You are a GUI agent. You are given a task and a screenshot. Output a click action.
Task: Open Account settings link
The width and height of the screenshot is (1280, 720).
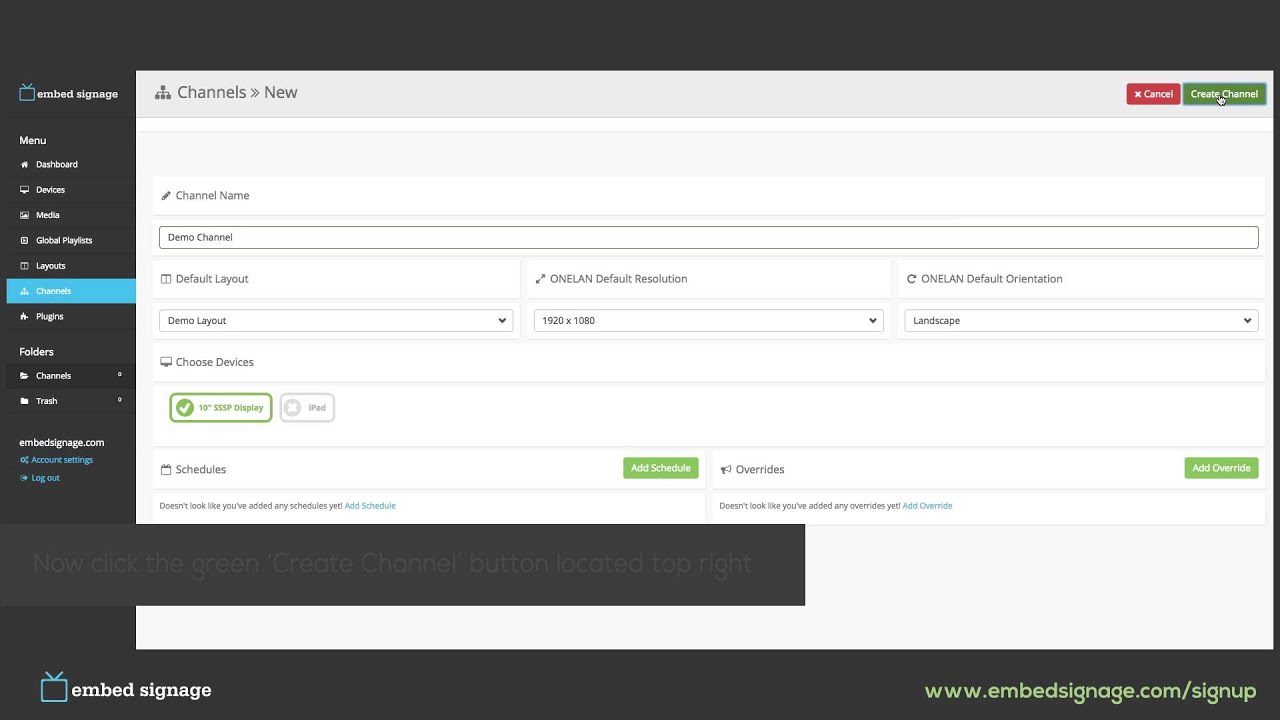click(x=62, y=460)
